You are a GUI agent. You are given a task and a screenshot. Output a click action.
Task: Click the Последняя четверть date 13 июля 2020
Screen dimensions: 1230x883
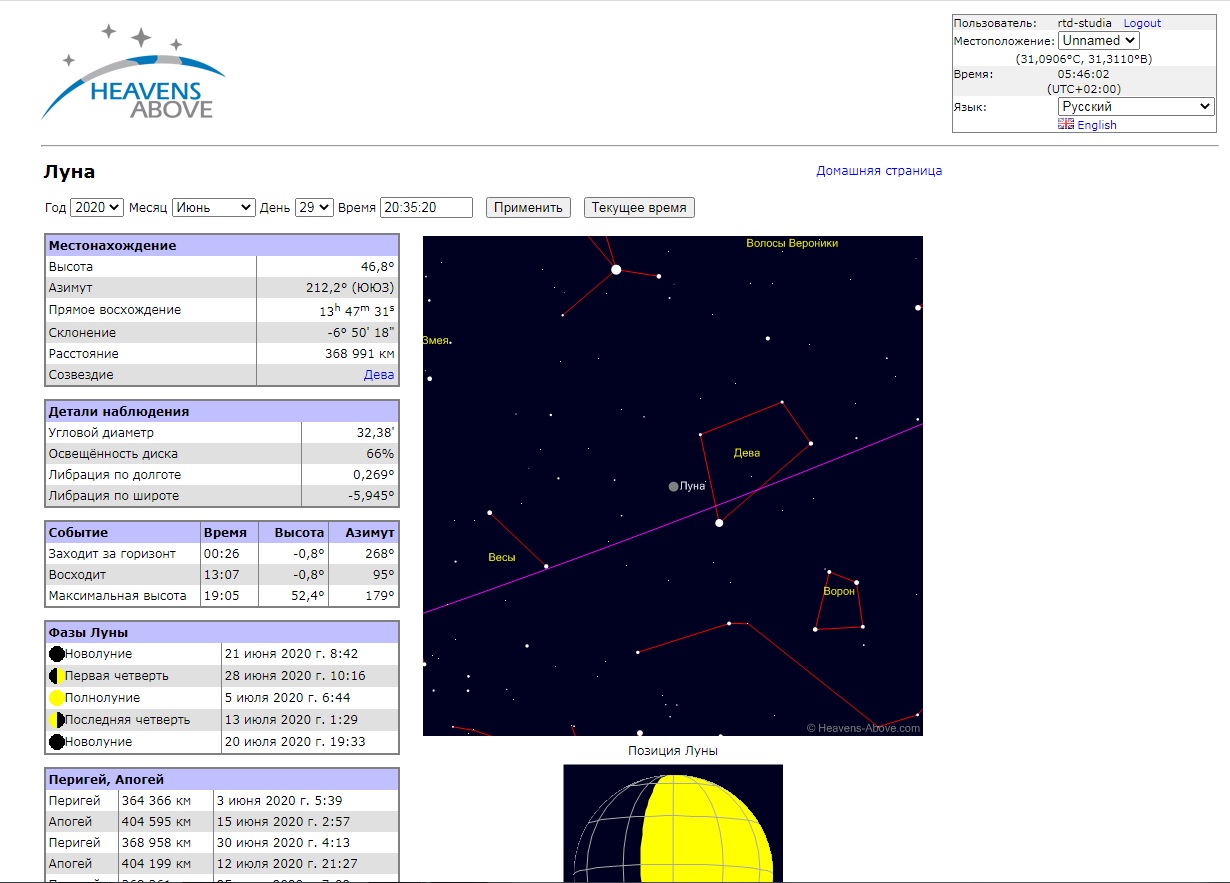pos(292,720)
